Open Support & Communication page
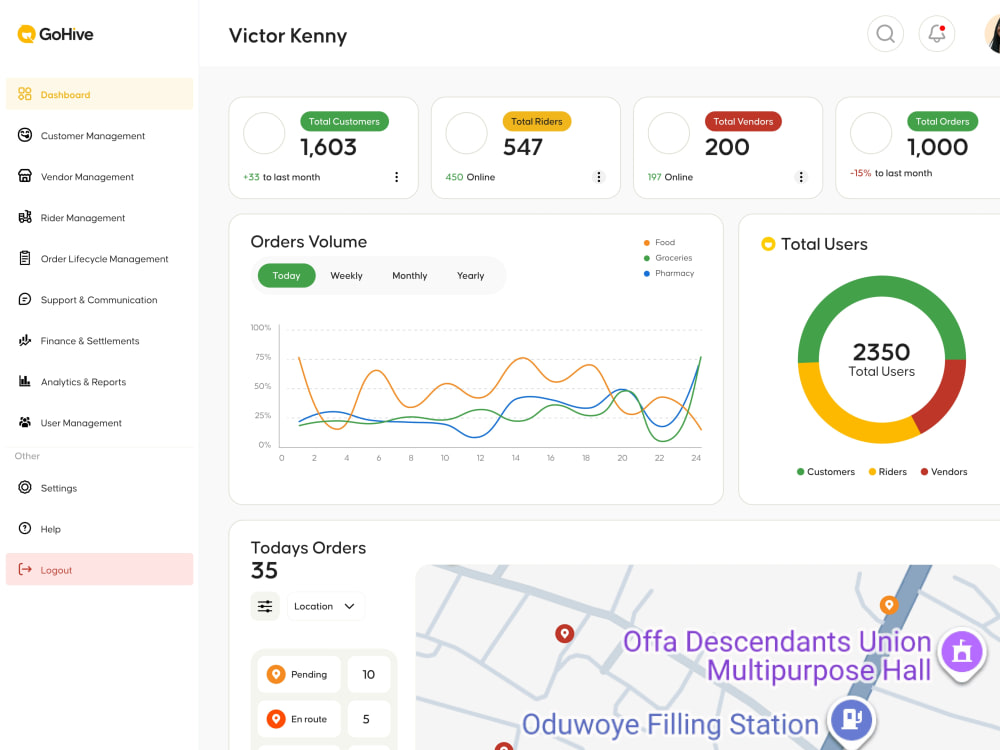The image size is (1000, 750). 99,300
